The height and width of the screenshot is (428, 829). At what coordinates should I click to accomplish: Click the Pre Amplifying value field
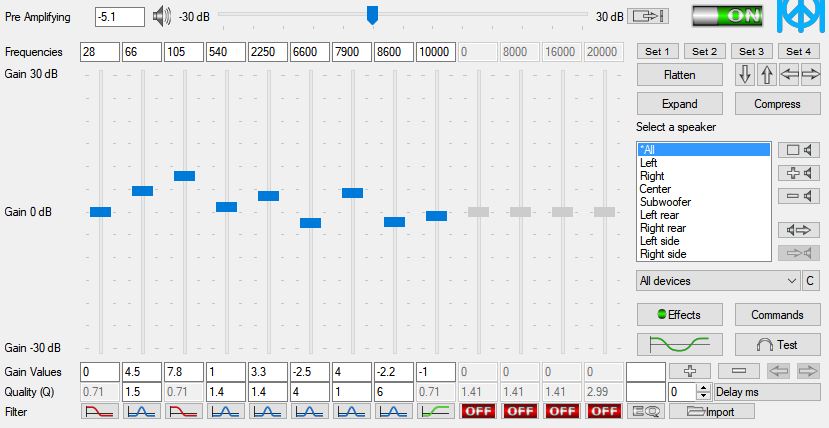(x=120, y=16)
